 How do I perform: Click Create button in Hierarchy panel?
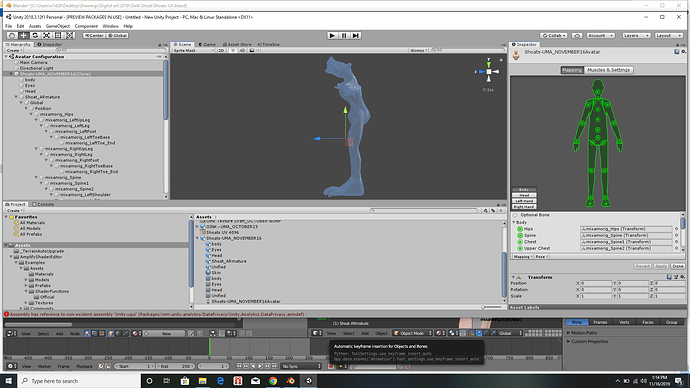pos(14,51)
